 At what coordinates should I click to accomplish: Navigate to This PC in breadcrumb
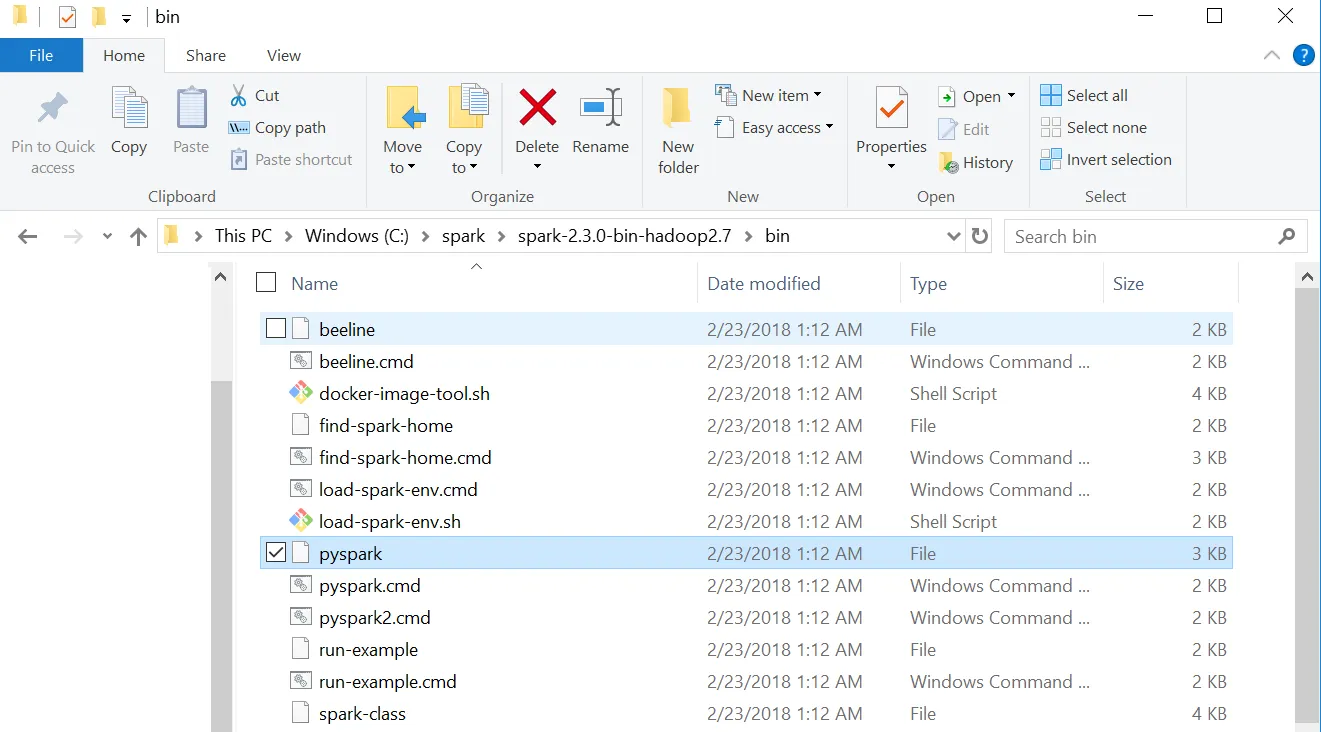[x=243, y=236]
